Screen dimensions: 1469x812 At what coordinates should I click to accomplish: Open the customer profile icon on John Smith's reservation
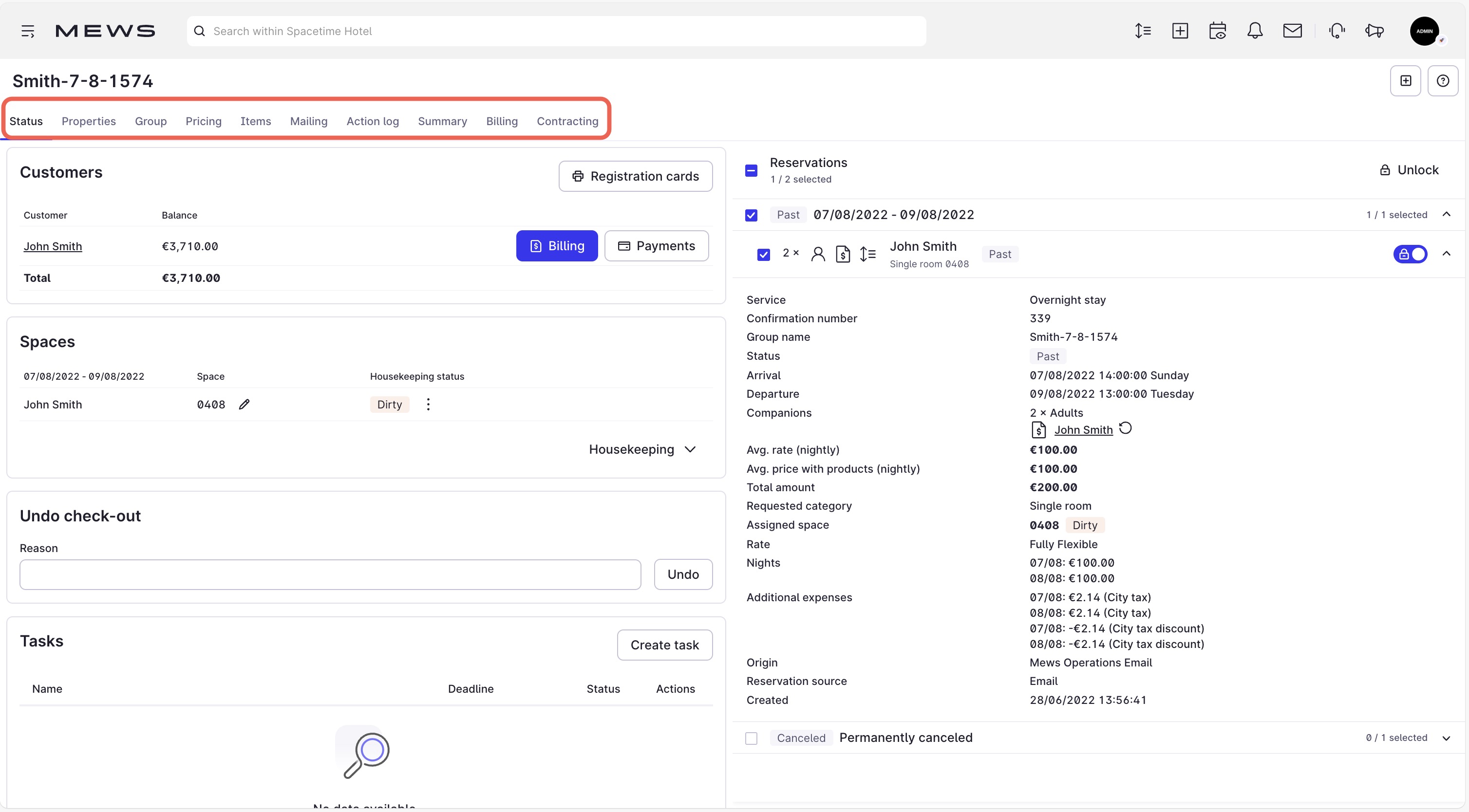pyautogui.click(x=818, y=254)
